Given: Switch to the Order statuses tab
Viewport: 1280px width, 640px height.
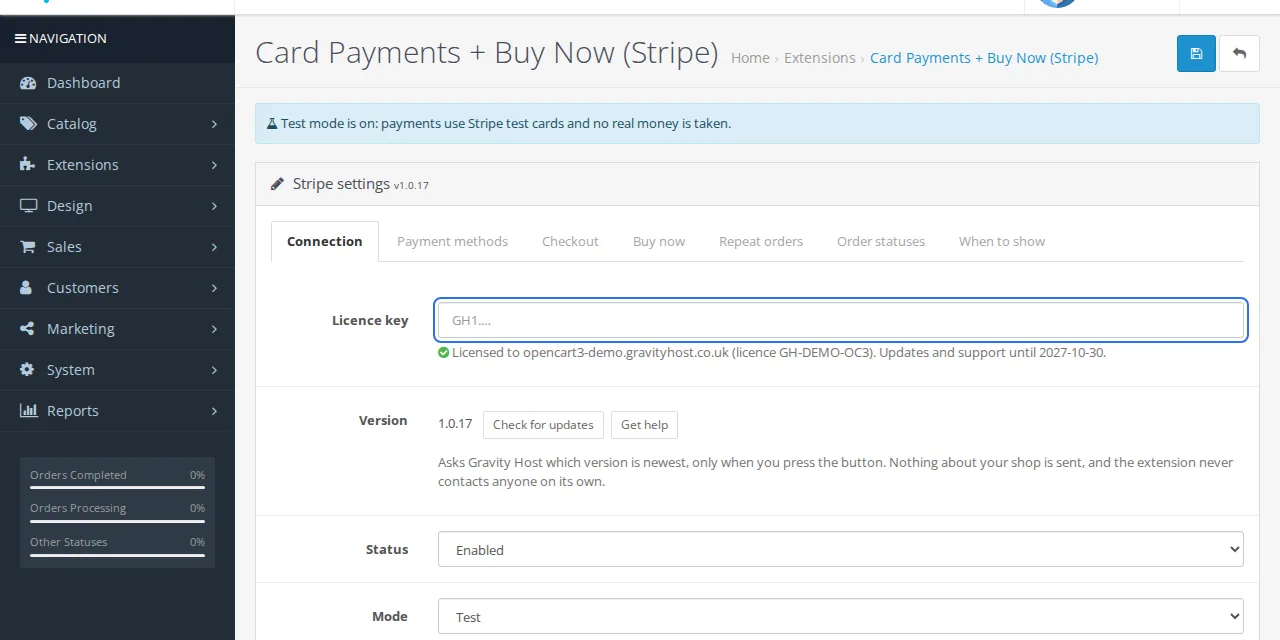Looking at the screenshot, I should click(x=881, y=241).
